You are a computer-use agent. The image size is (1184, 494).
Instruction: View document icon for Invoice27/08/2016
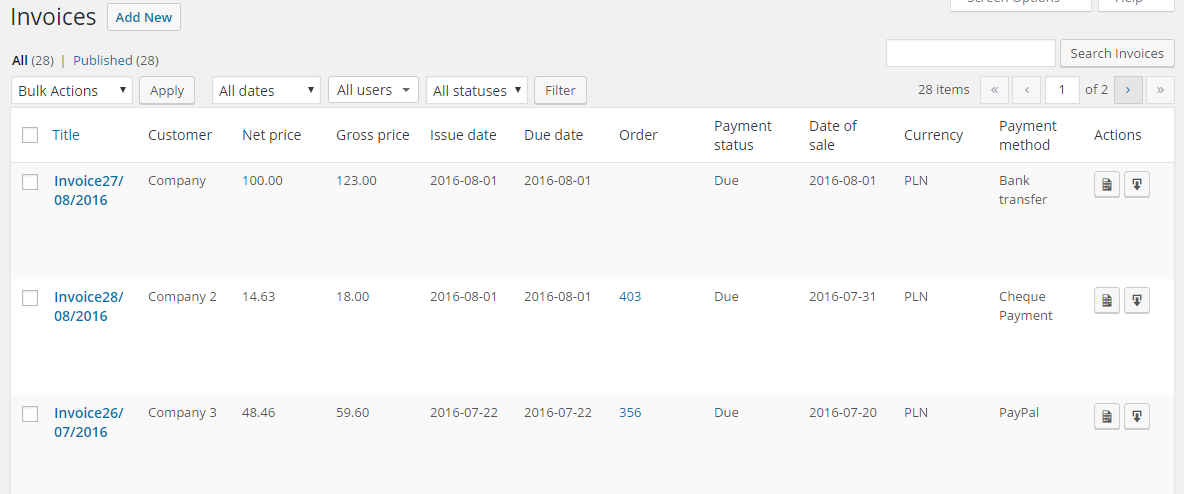click(1106, 185)
